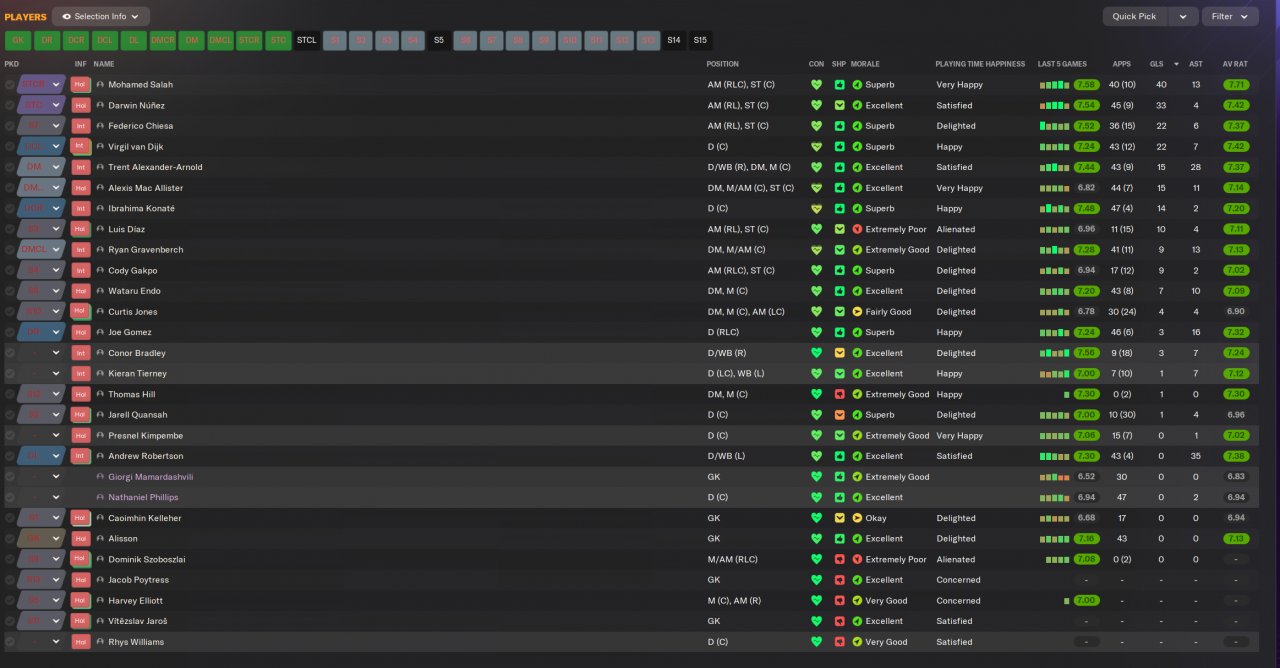Image resolution: width=1280 pixels, height=668 pixels.
Task: Click the sharpness icon for Kieran Tierney
Action: coord(839,374)
